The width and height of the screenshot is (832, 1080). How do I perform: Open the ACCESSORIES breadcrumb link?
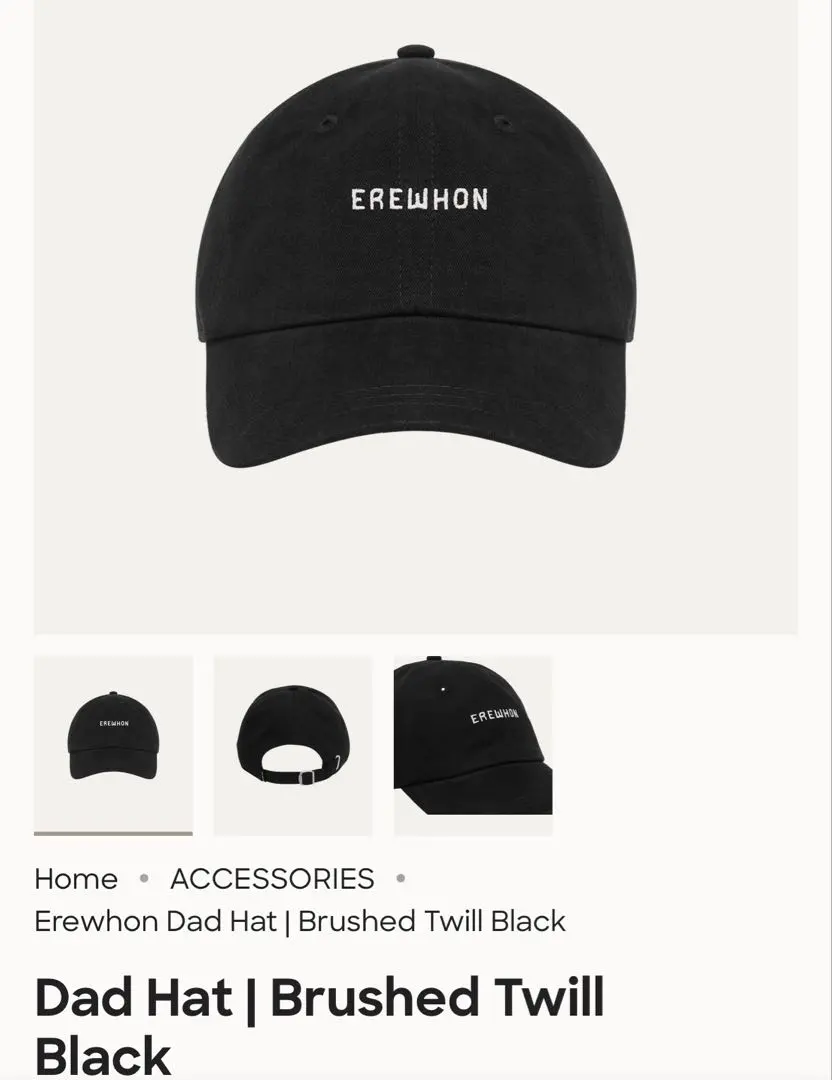pos(272,879)
